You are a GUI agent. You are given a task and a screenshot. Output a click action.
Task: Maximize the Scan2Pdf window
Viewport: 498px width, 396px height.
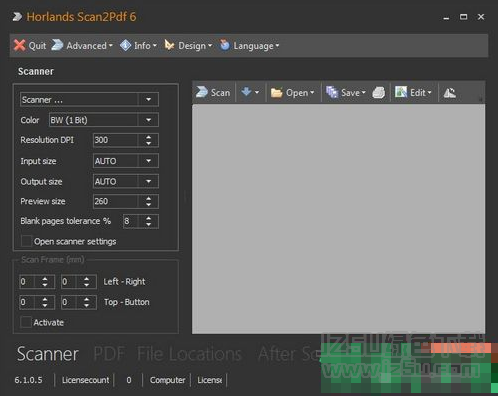pos(463,17)
